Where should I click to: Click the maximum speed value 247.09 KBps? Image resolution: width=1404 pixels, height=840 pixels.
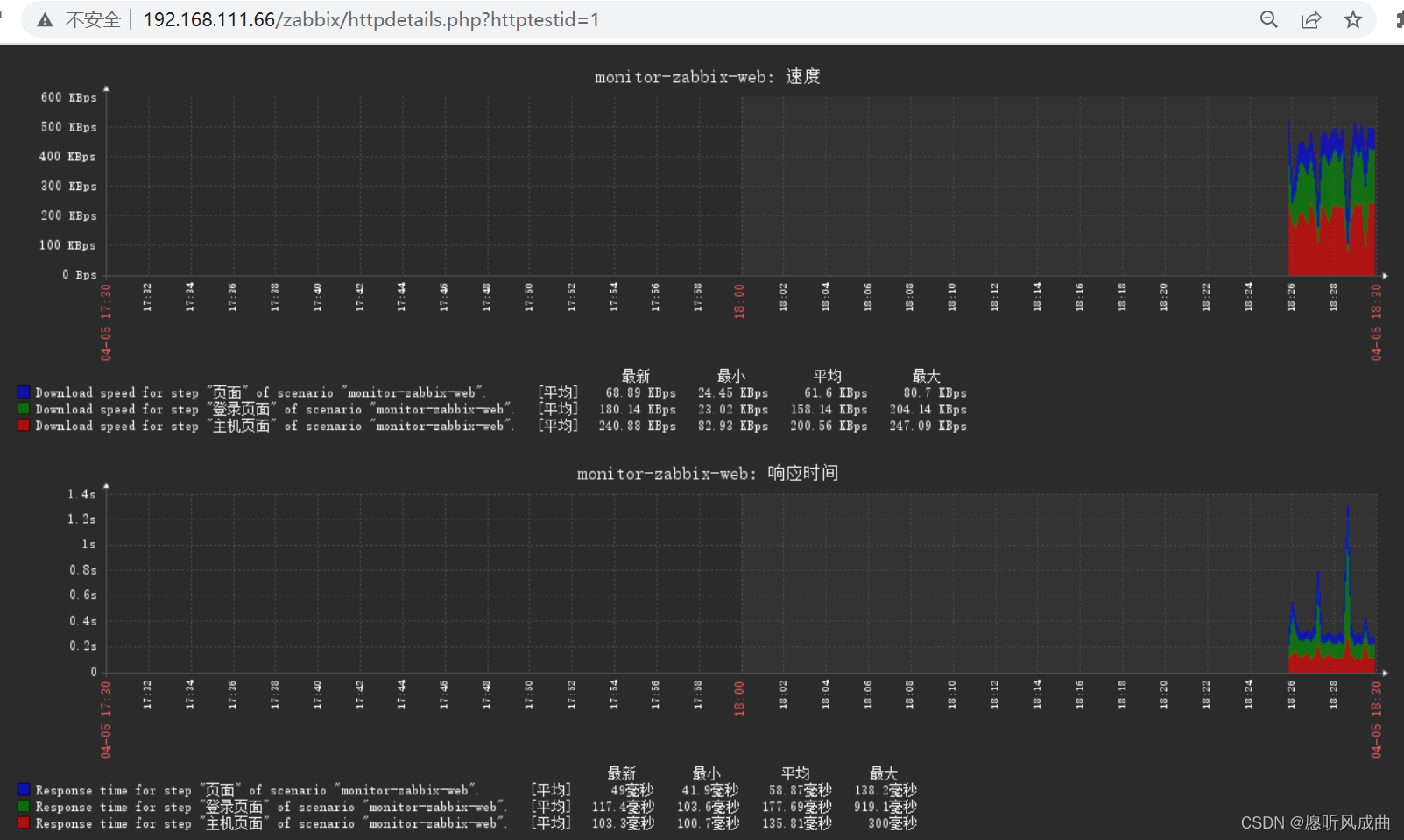928,427
